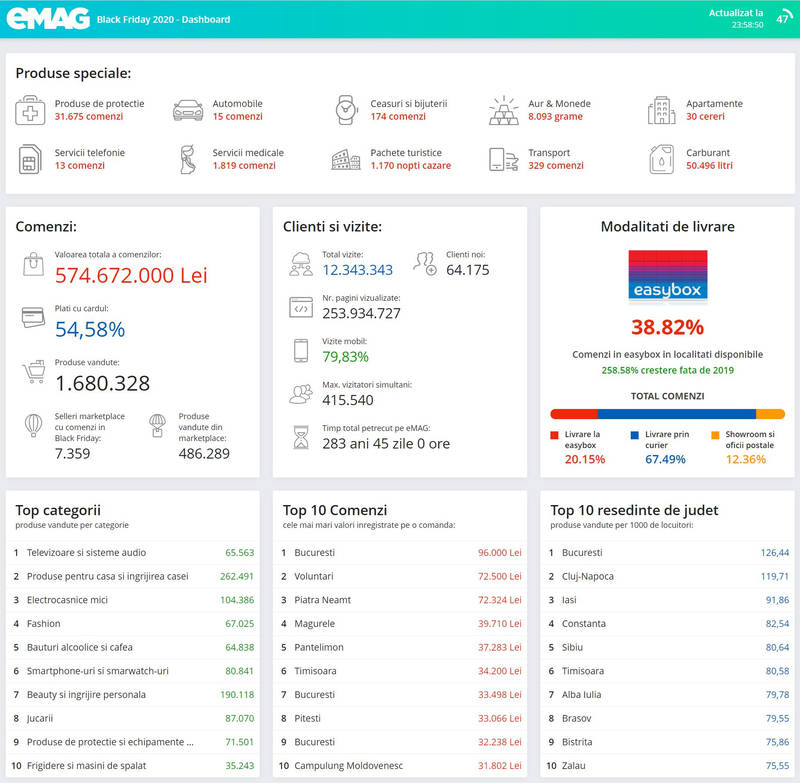Click the red Livrare la easybox legend square
Screen dimensions: 800x783
[x=555, y=435]
